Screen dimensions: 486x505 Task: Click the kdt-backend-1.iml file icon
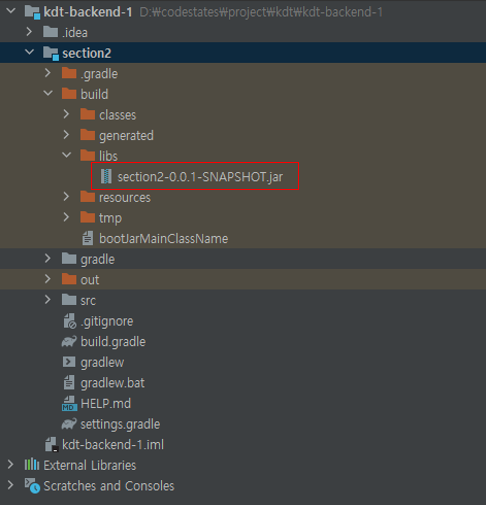click(52, 445)
